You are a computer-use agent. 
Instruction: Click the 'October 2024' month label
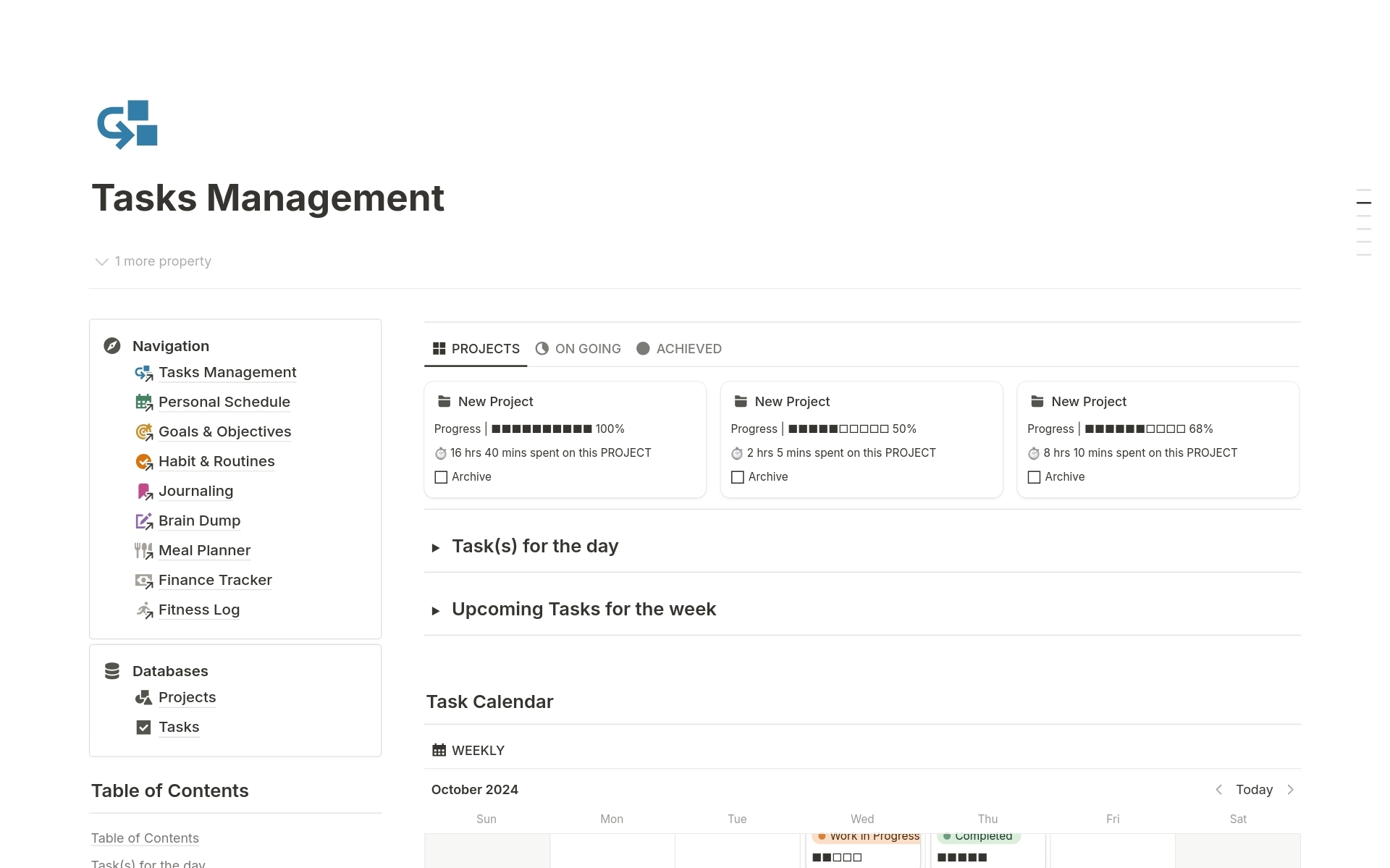click(x=475, y=790)
